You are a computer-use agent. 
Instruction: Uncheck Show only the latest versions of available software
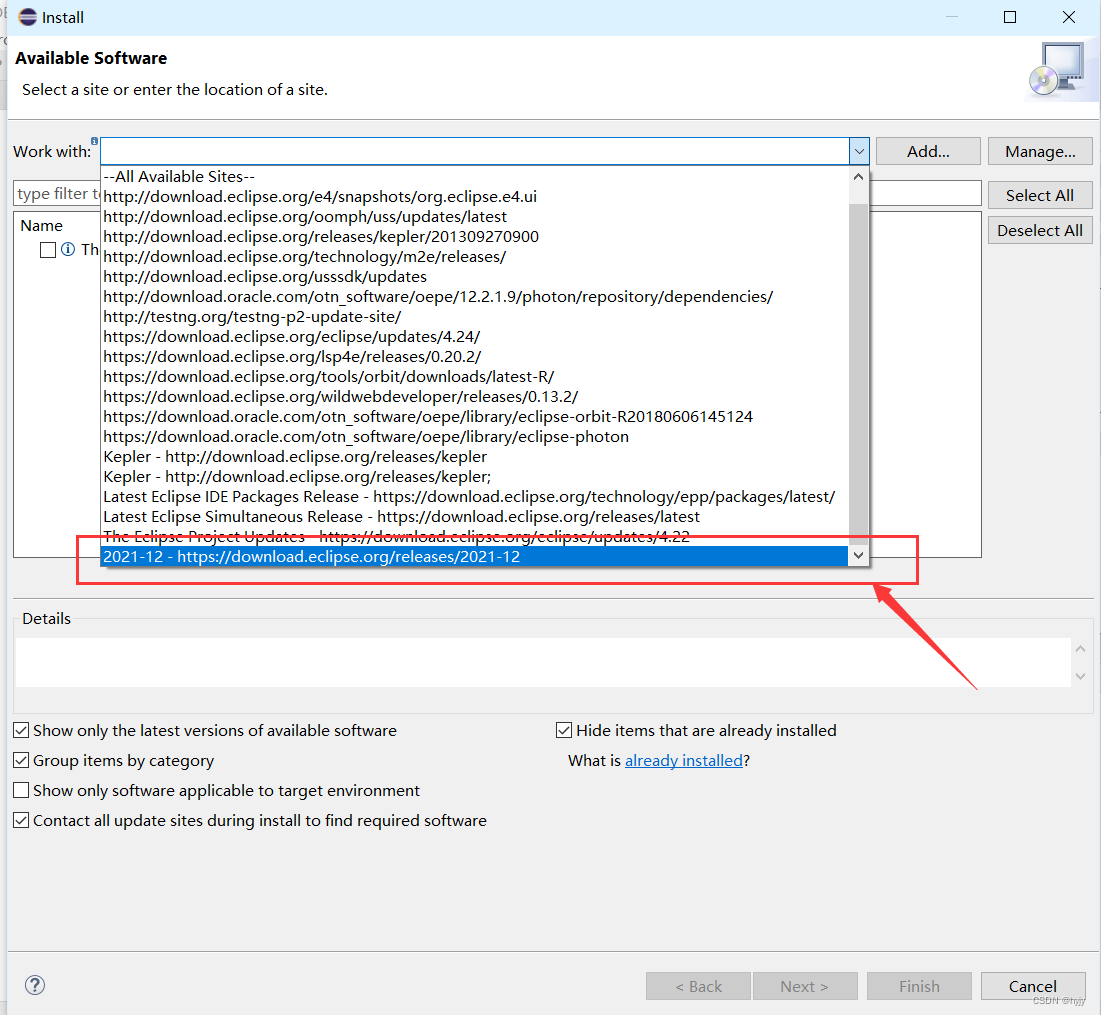tap(21, 730)
